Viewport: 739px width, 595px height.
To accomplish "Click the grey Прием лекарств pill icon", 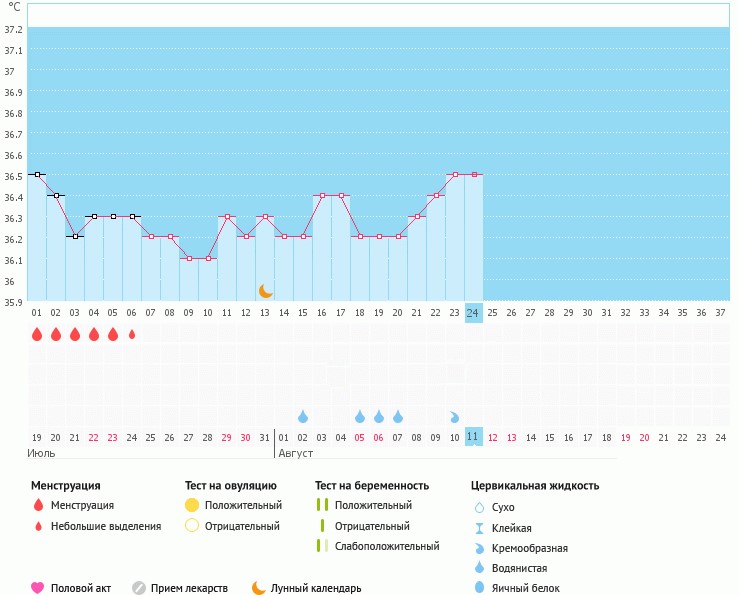I will 139,588.
